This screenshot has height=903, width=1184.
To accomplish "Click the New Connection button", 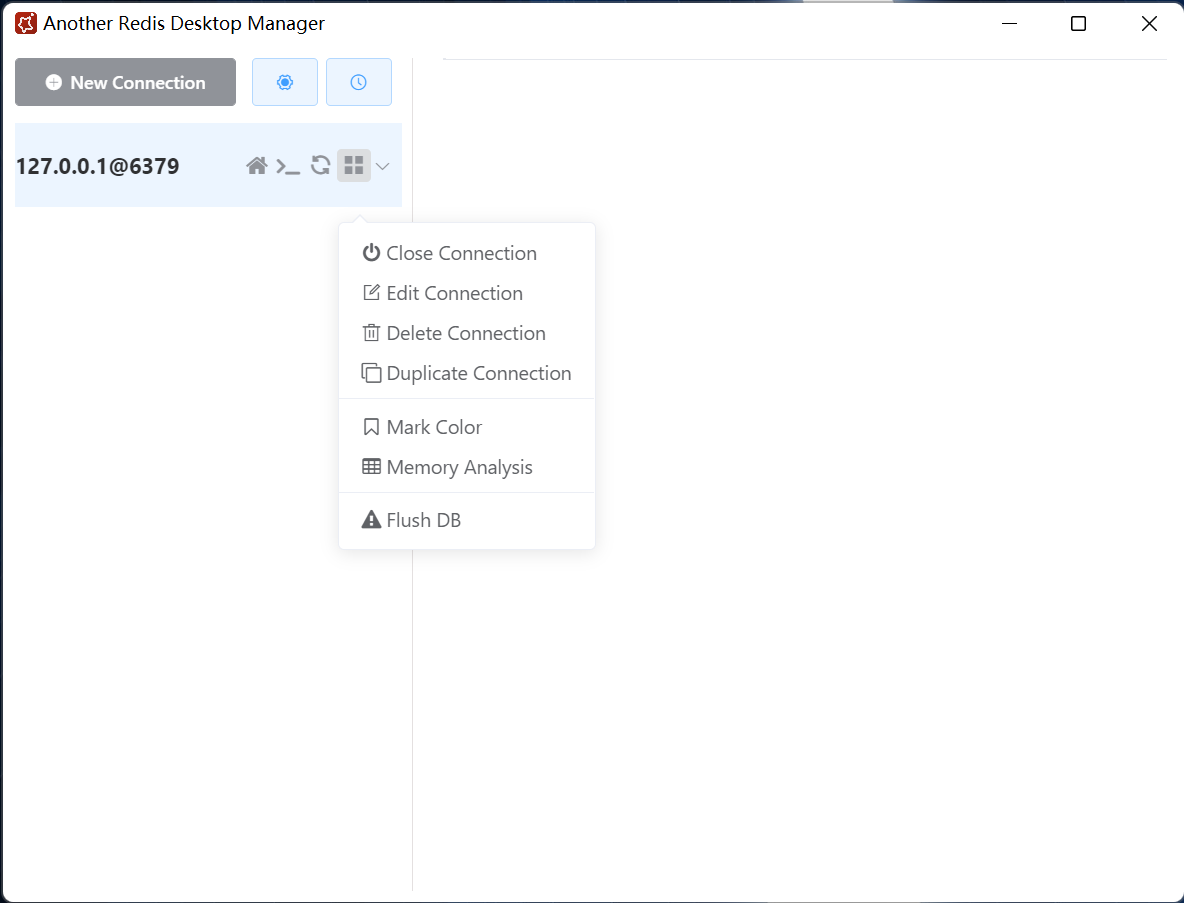I will point(125,82).
